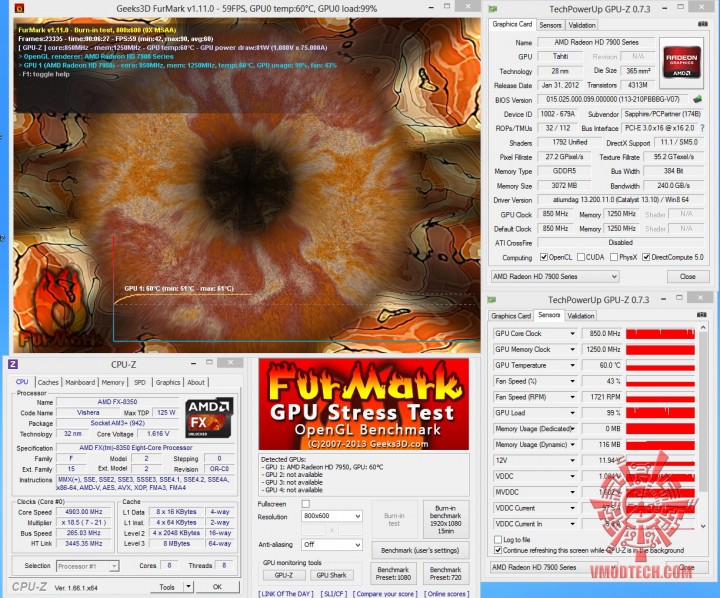Click the GPU Load red history graph
720x598 pixels.
click(x=660, y=413)
